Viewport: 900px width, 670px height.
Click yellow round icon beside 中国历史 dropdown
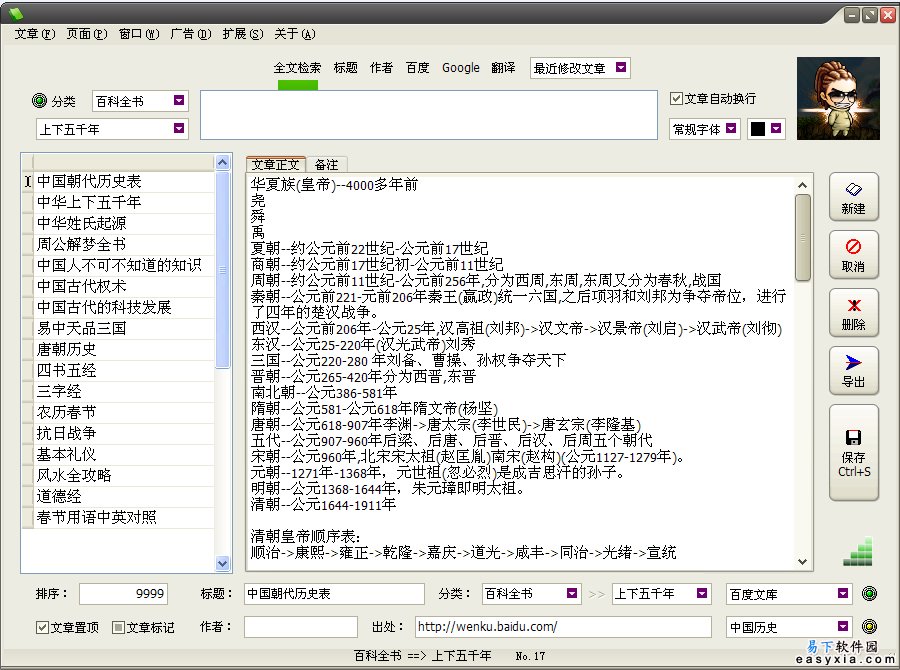869,627
